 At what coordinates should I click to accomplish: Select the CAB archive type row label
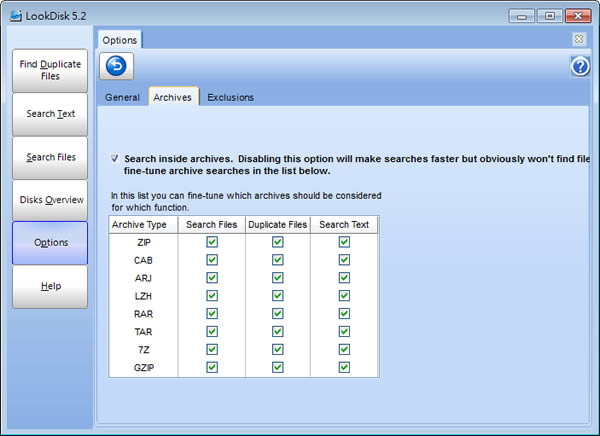[143, 260]
